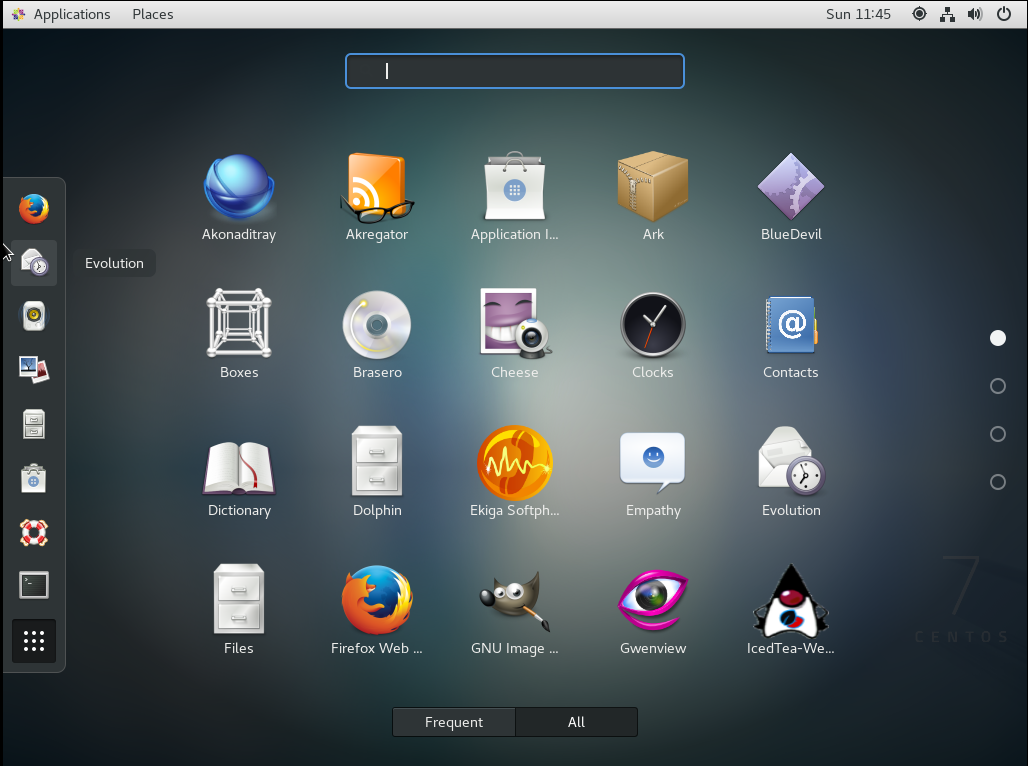Open the Show Applications grid icon
Viewport: 1028px width, 766px height.
33,640
